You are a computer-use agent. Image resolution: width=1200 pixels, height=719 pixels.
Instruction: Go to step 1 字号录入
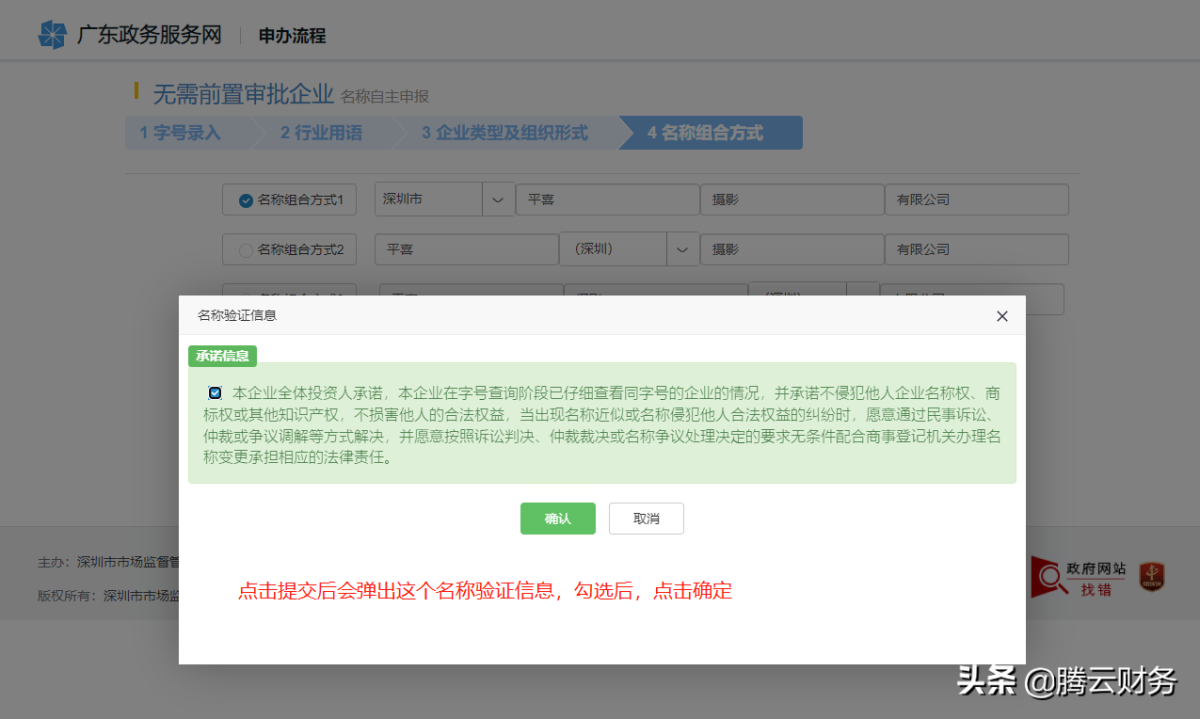click(x=182, y=133)
